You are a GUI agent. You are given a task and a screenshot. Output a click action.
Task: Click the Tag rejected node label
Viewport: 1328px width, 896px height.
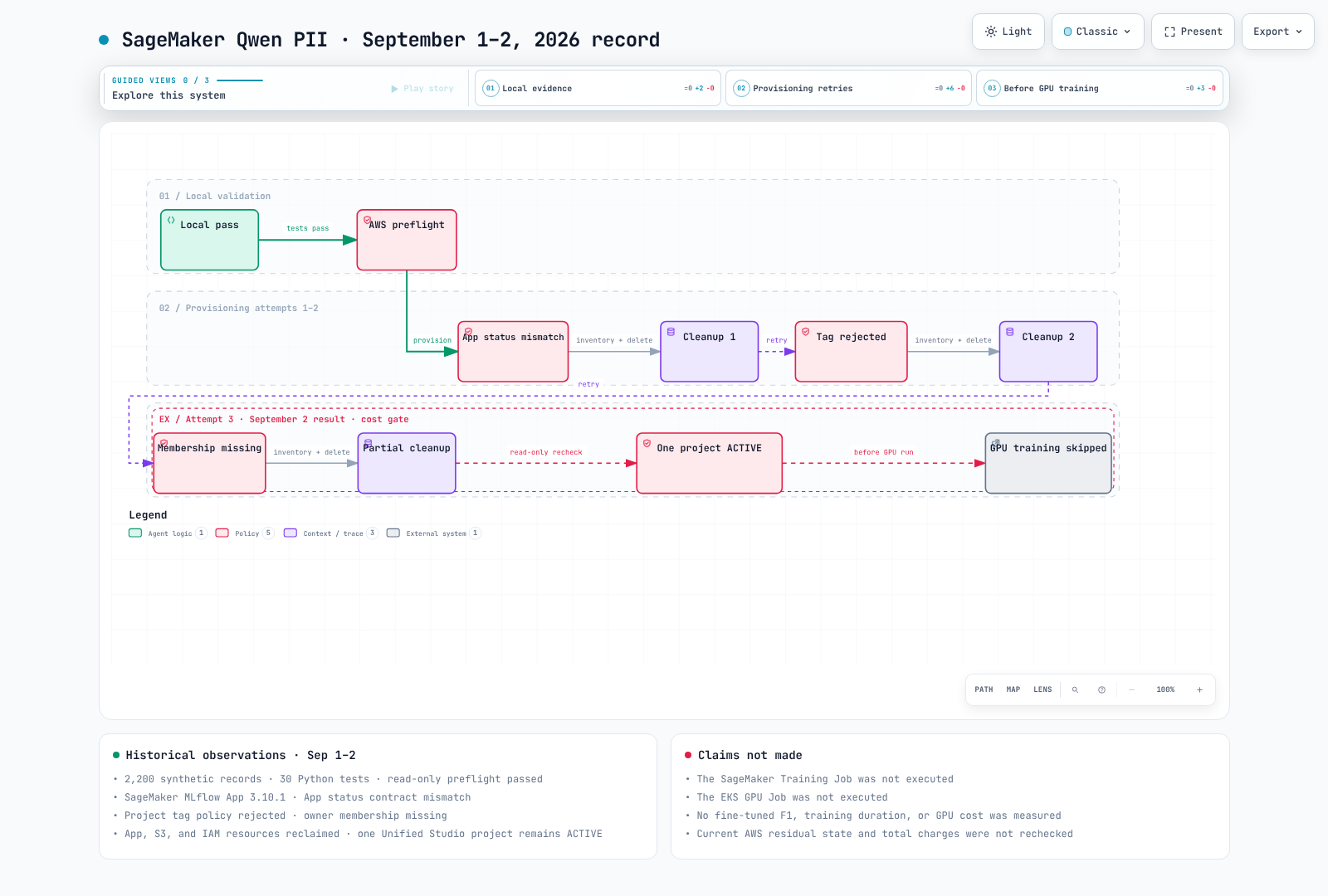click(x=851, y=337)
